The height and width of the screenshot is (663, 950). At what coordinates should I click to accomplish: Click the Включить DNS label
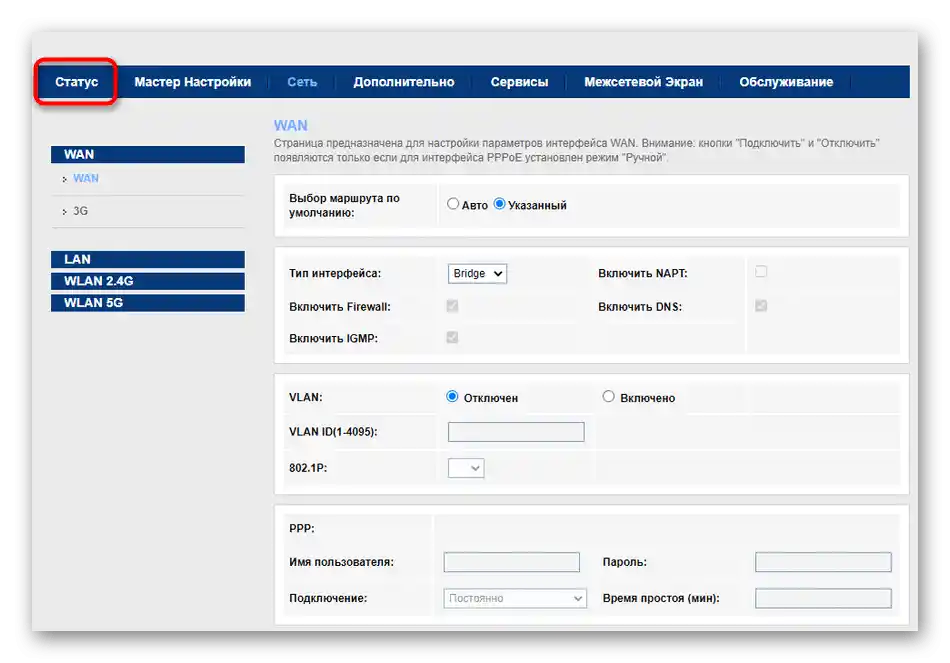(x=640, y=307)
